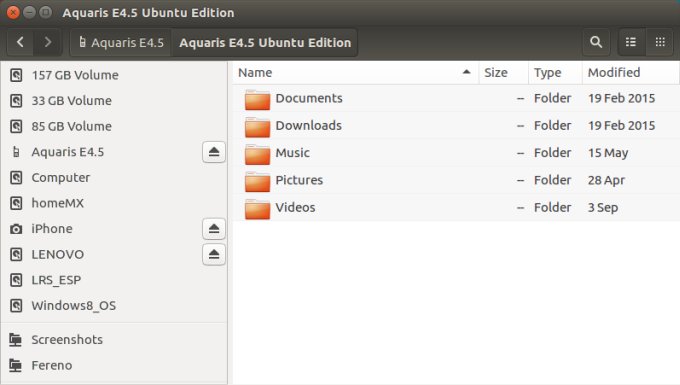
Task: Eject the LENOVO volume
Action: coord(214,254)
